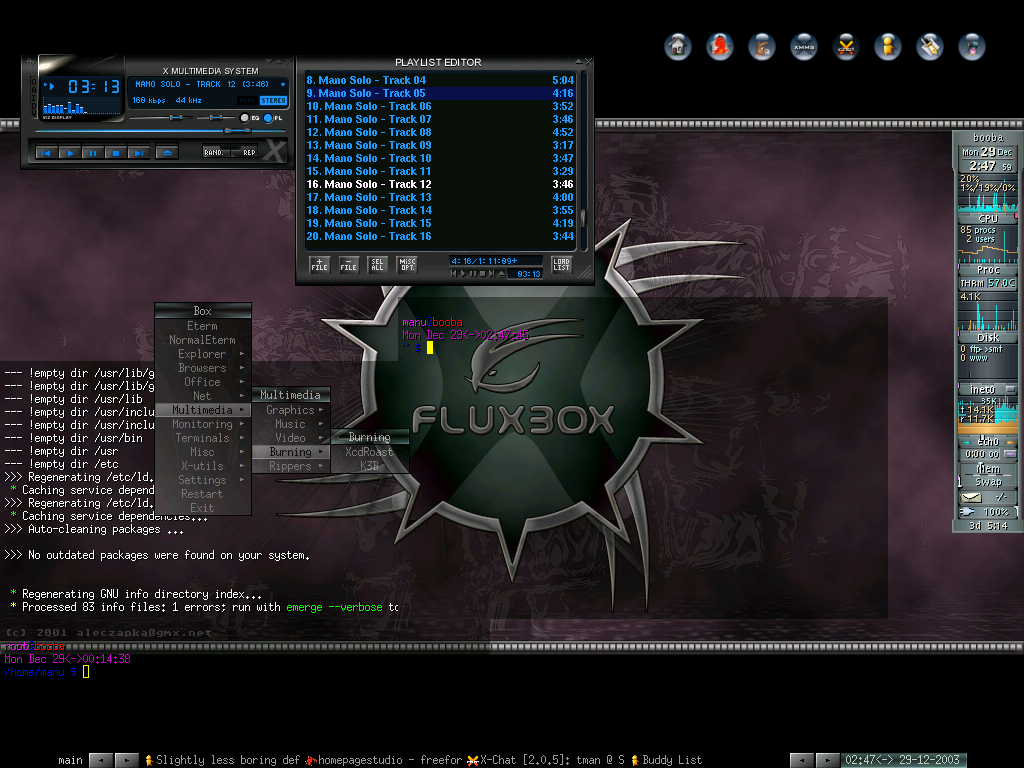The width and height of the screenshot is (1024, 768).
Task: Choose Exit in the Fluxbox menu
Action: 202,508
